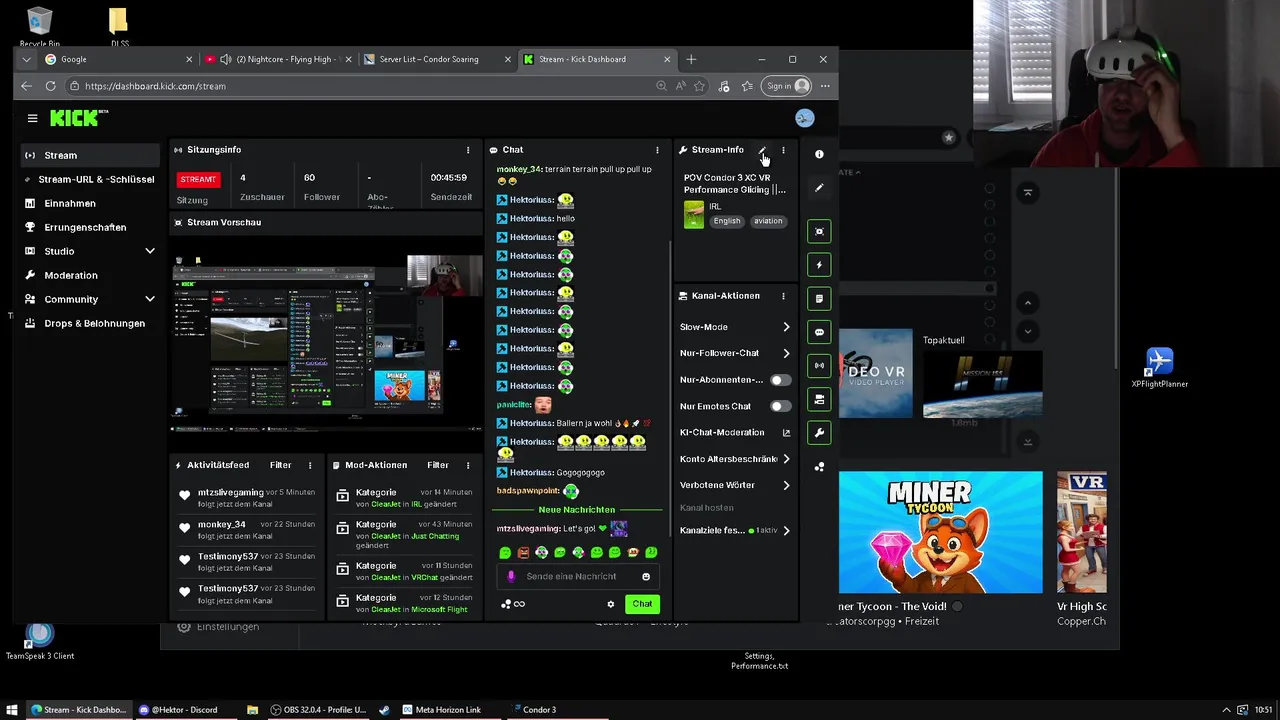The width and height of the screenshot is (1280, 720).
Task: Toggle the mod actions widget icon in sidebar
Action: click(819, 298)
